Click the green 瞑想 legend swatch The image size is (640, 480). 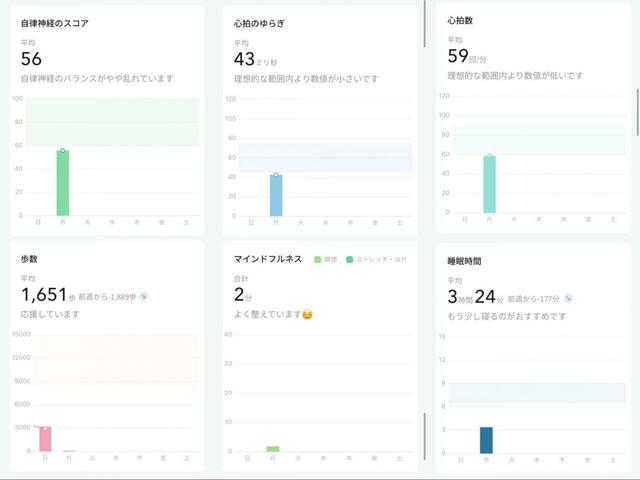click(x=318, y=259)
